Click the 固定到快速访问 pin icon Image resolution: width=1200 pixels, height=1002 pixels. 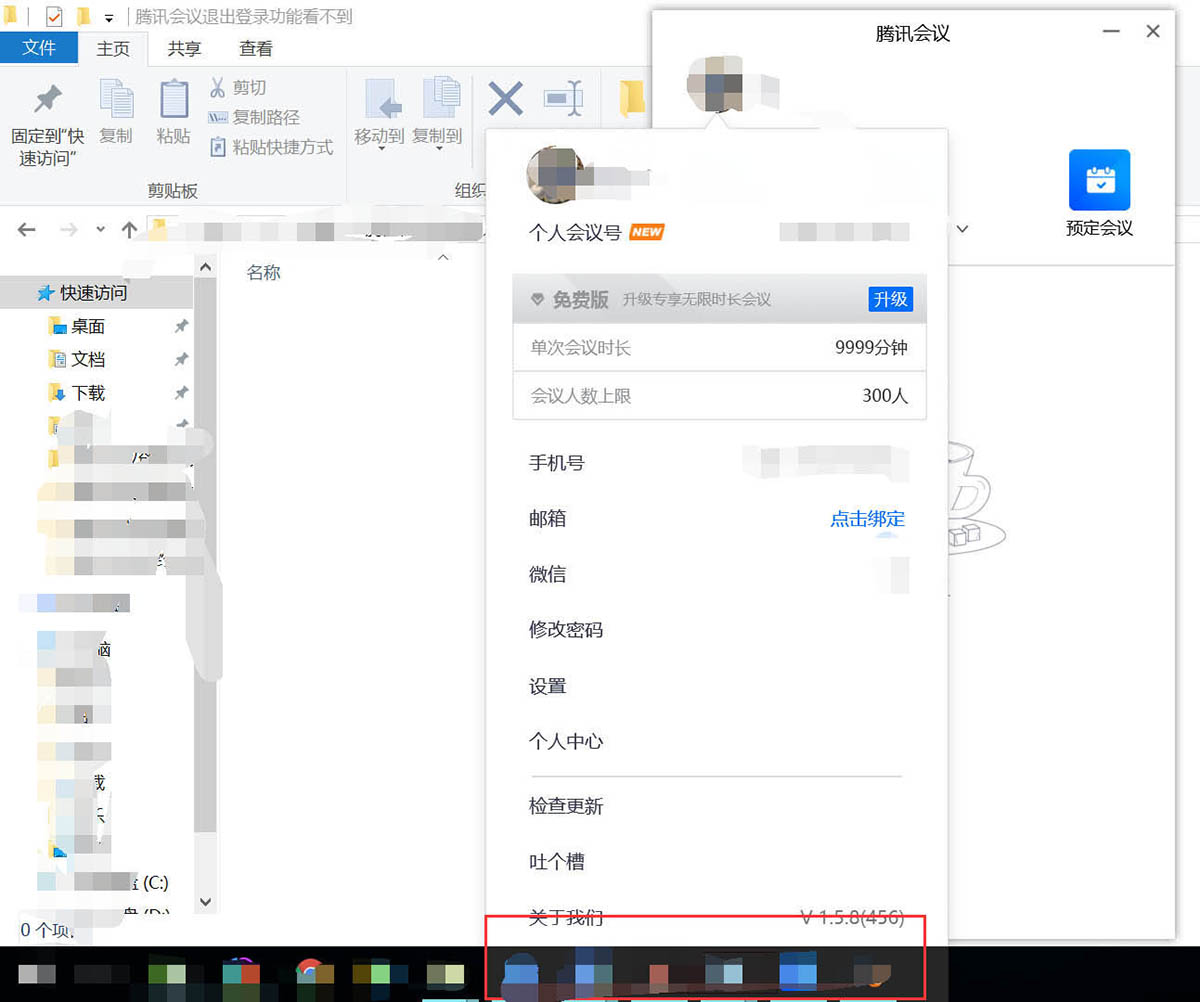coord(47,98)
